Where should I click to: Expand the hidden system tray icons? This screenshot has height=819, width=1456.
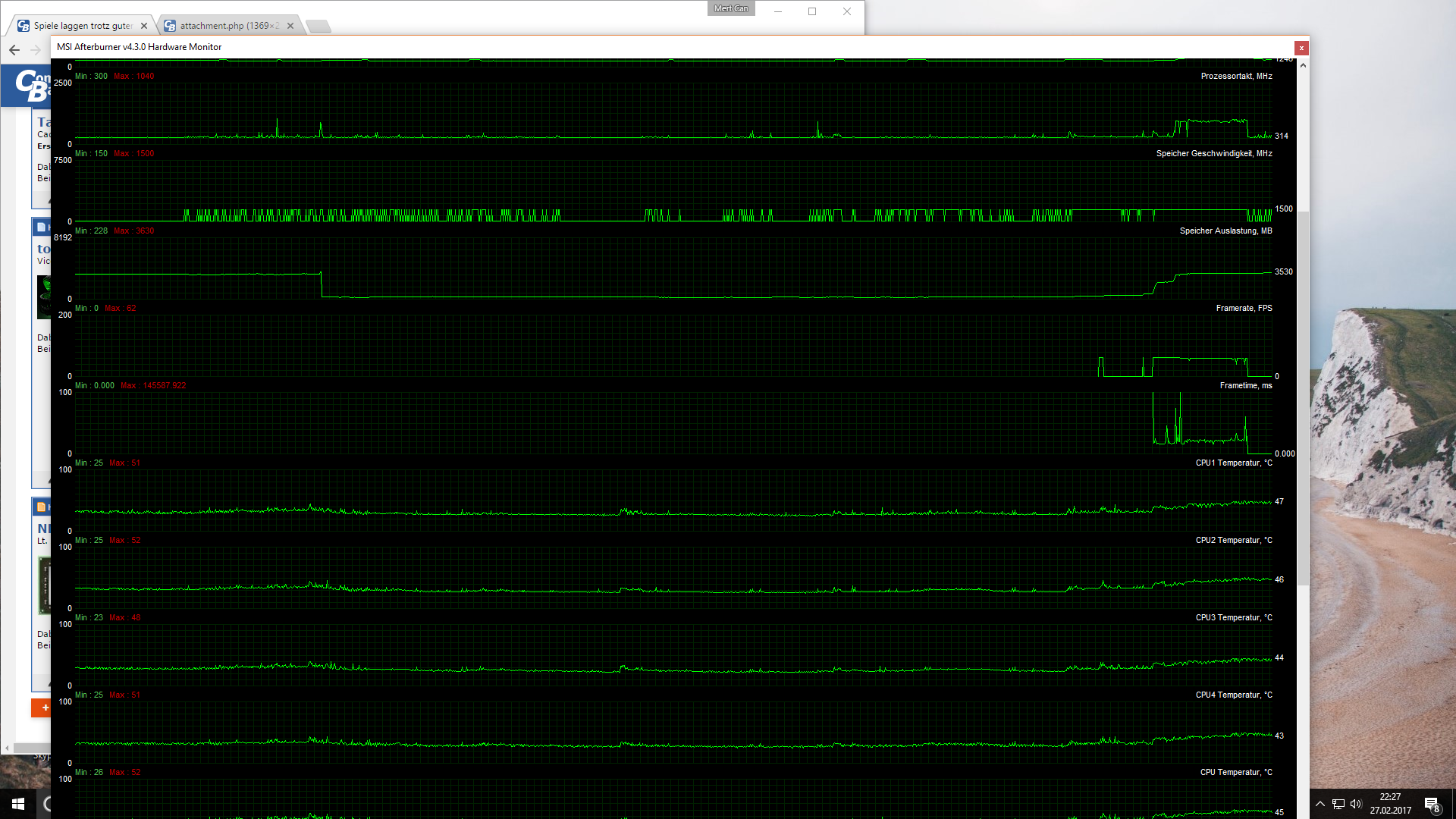(x=1320, y=804)
